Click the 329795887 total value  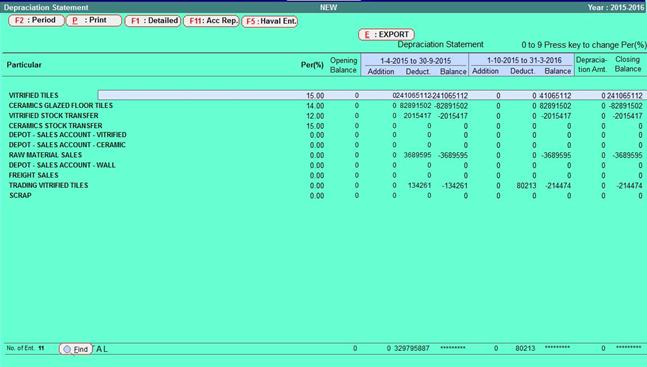point(412,348)
